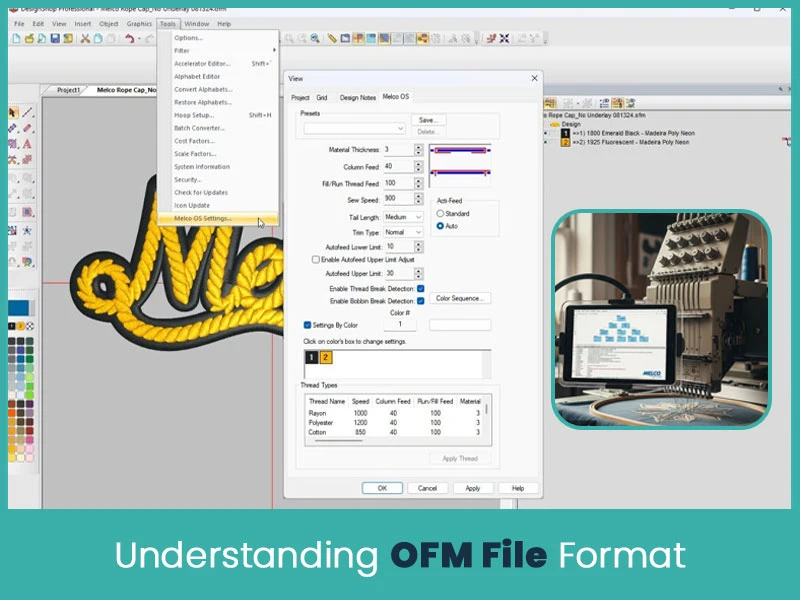Image resolution: width=800 pixels, height=600 pixels.
Task: Click the Cut scissors icon
Action: pyautogui.click(x=84, y=40)
